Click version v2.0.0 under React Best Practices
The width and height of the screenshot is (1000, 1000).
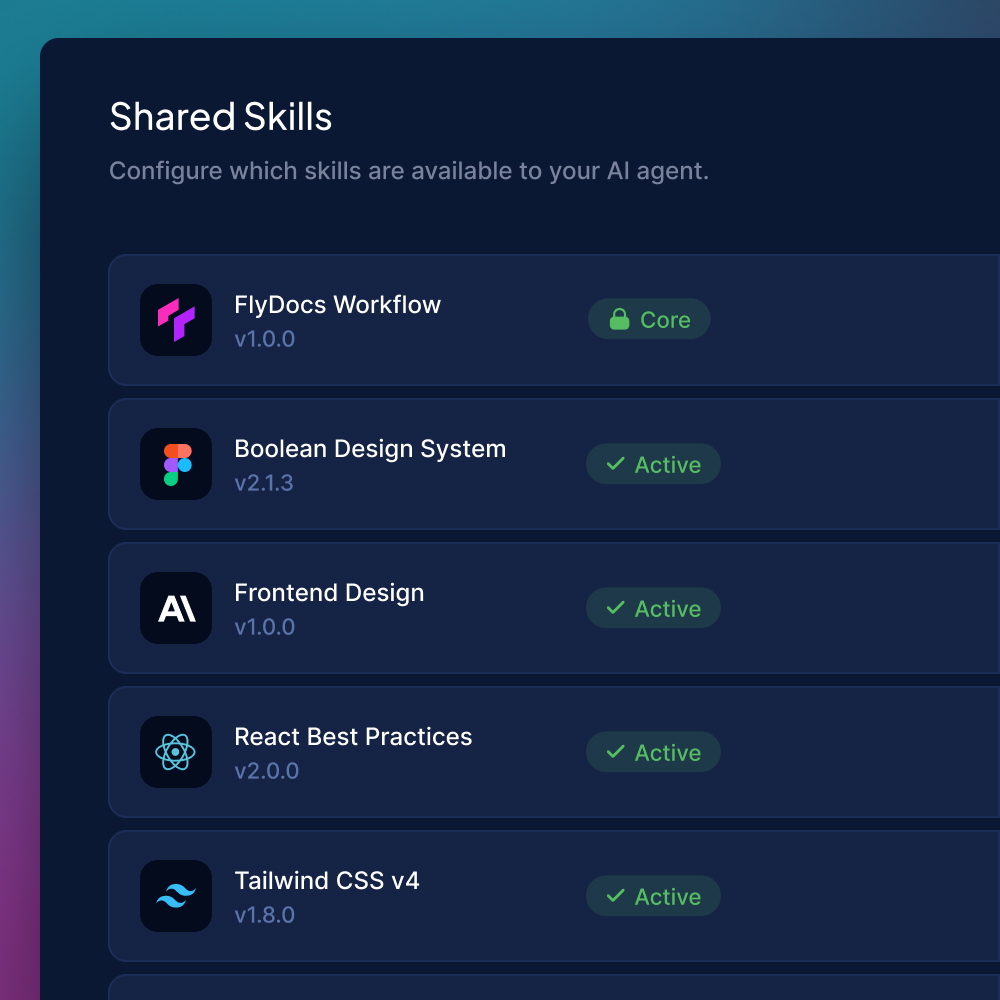(x=267, y=772)
